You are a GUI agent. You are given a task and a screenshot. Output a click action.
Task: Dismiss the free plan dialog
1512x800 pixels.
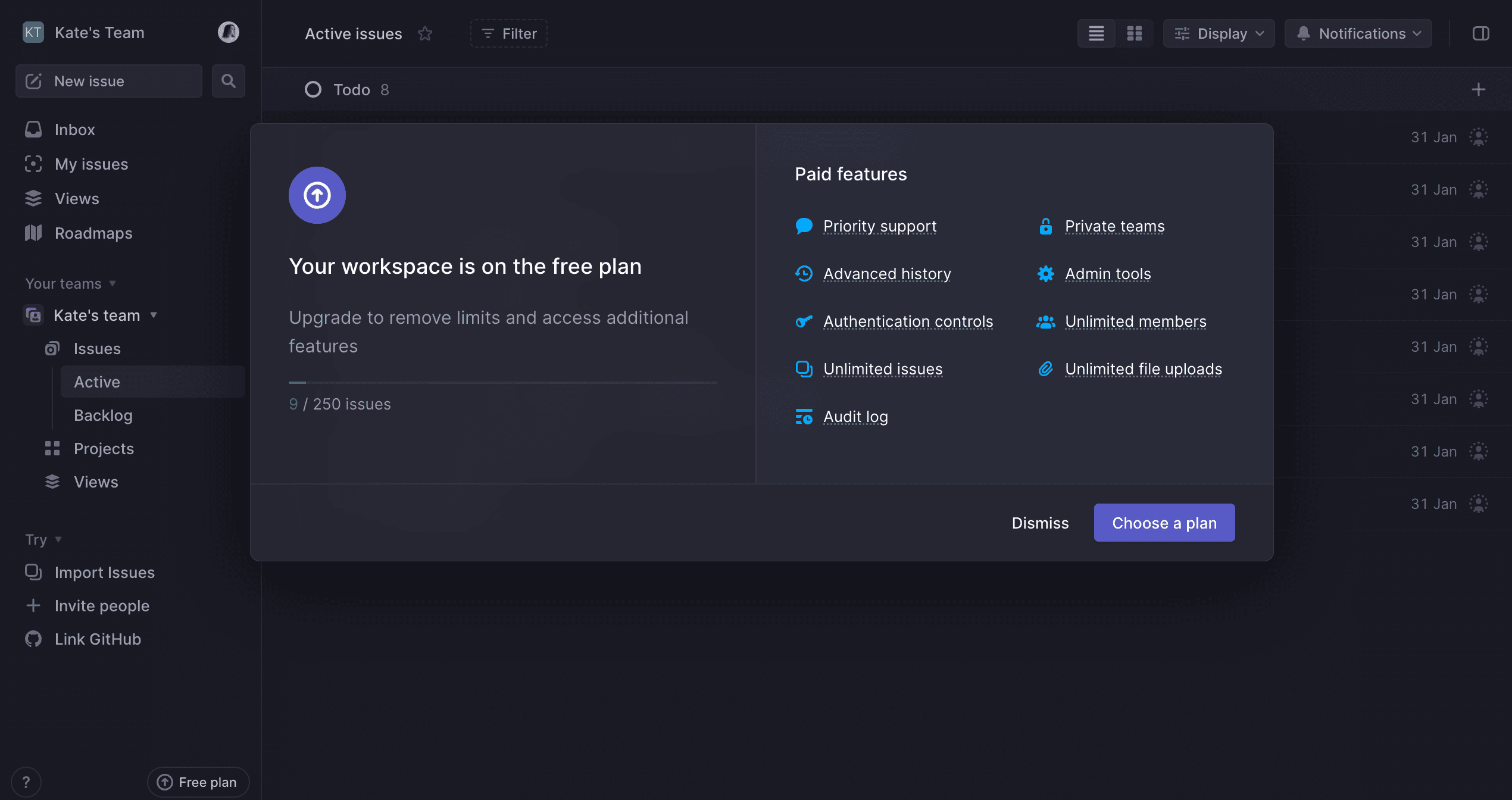[1040, 523]
